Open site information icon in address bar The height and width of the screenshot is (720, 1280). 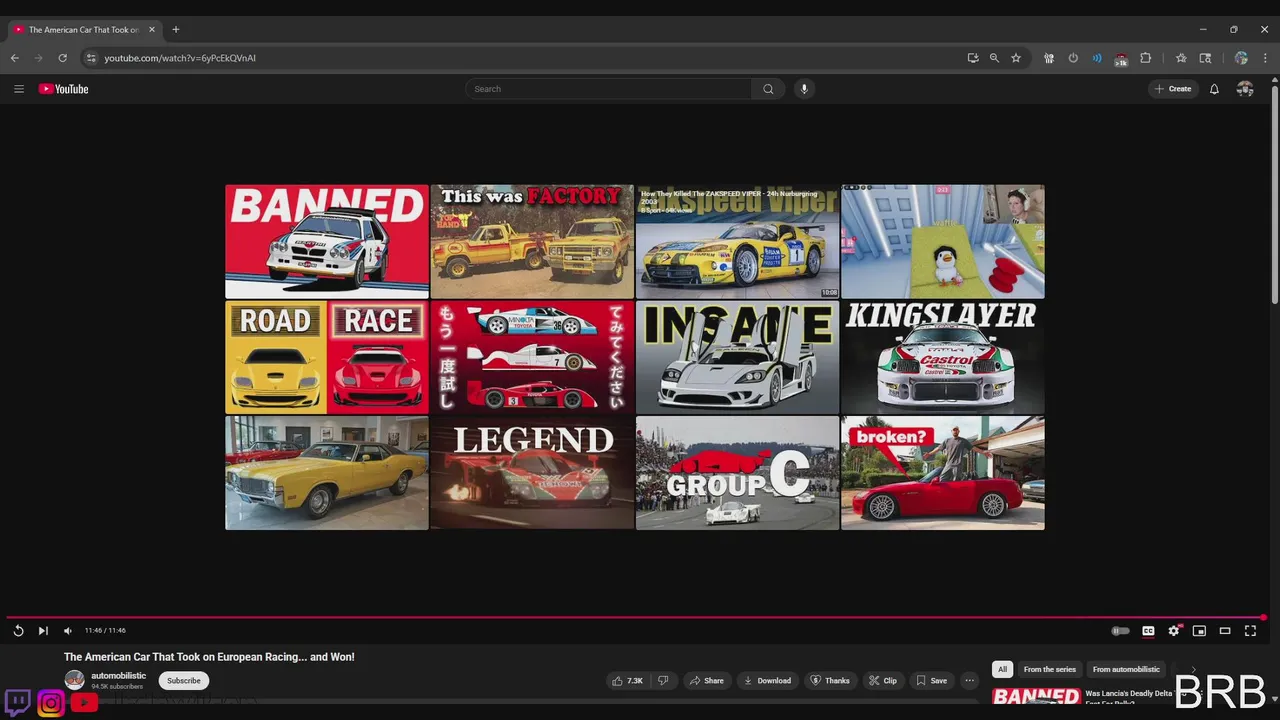click(x=91, y=58)
